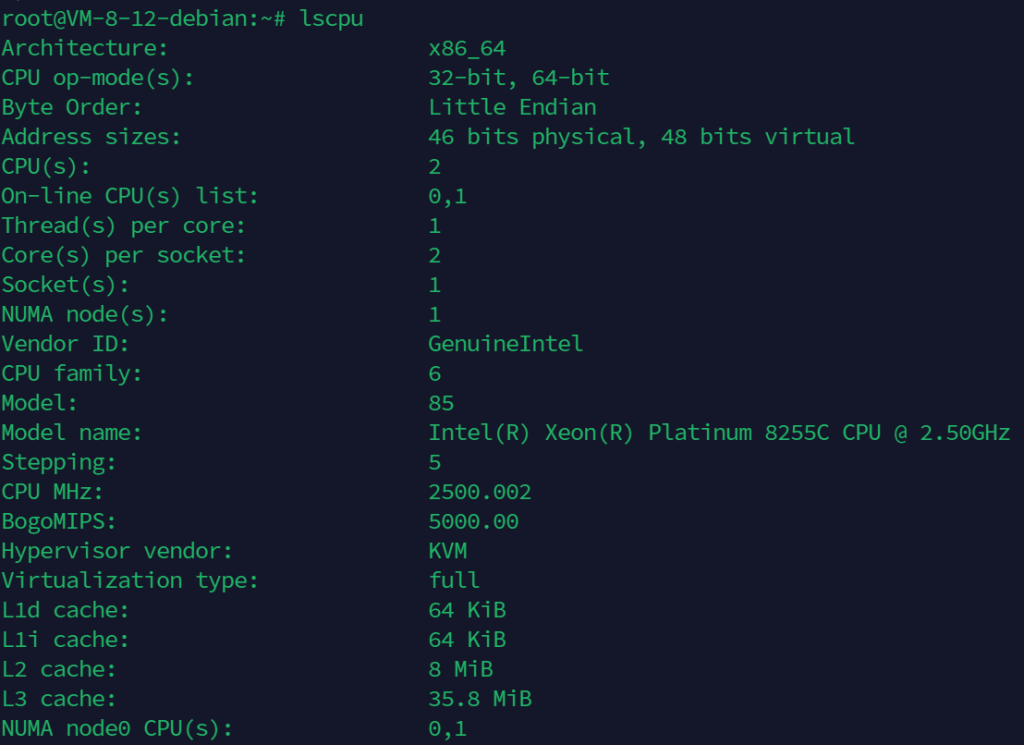This screenshot has height=745, width=1024.
Task: Click the 5000.00 BogoMIPS value
Action: coord(473,522)
